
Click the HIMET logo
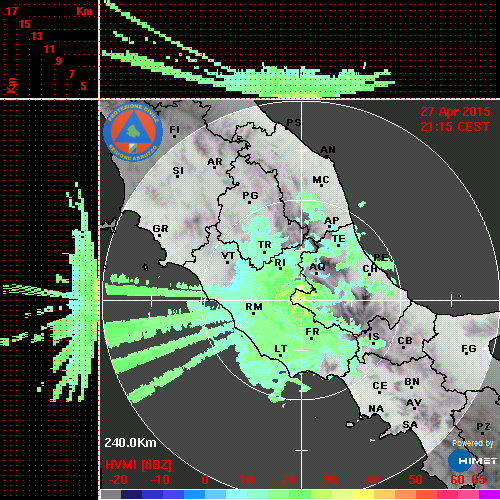pyautogui.click(x=472, y=461)
